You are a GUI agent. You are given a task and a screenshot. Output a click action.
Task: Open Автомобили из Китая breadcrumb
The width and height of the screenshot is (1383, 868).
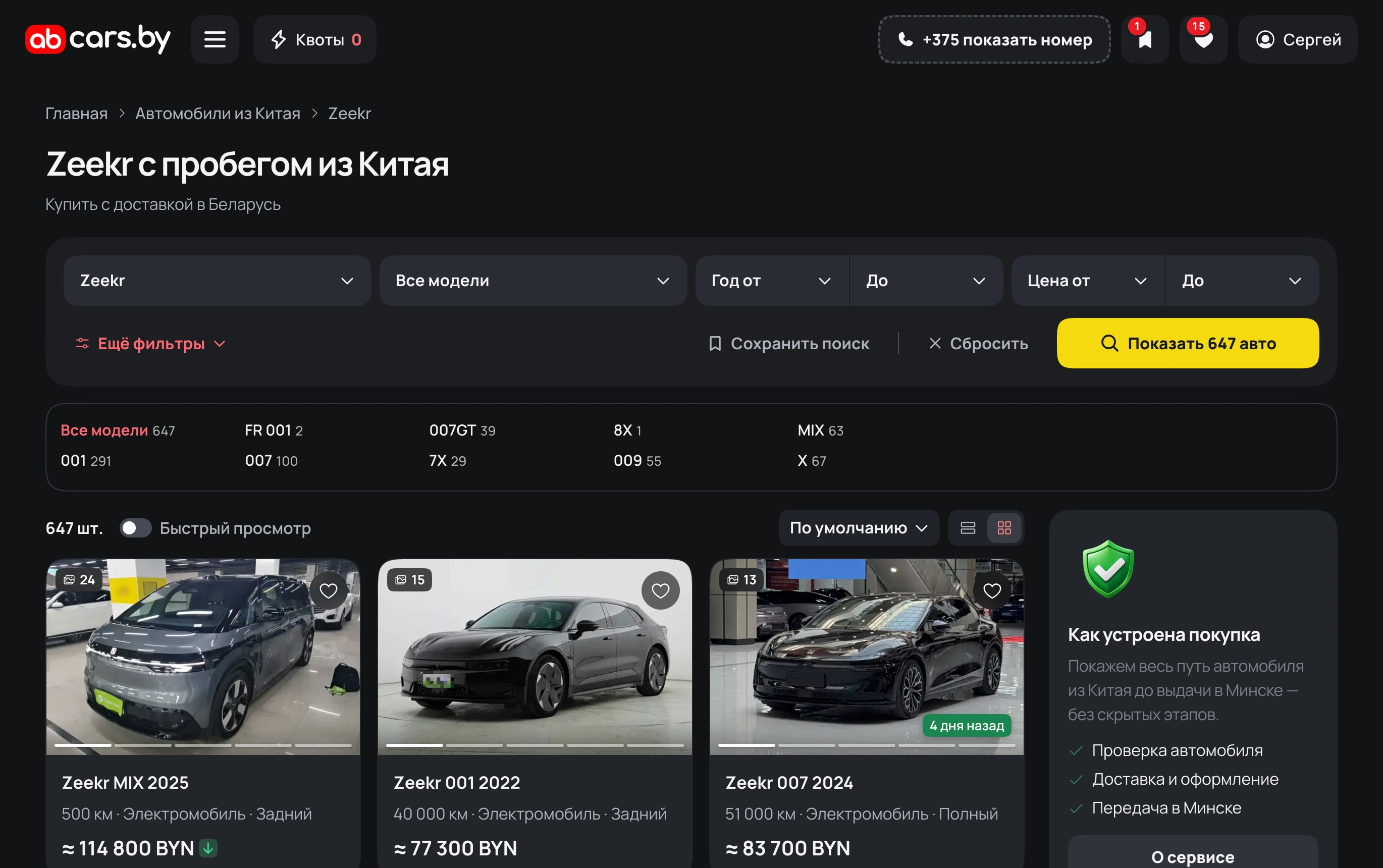click(218, 113)
